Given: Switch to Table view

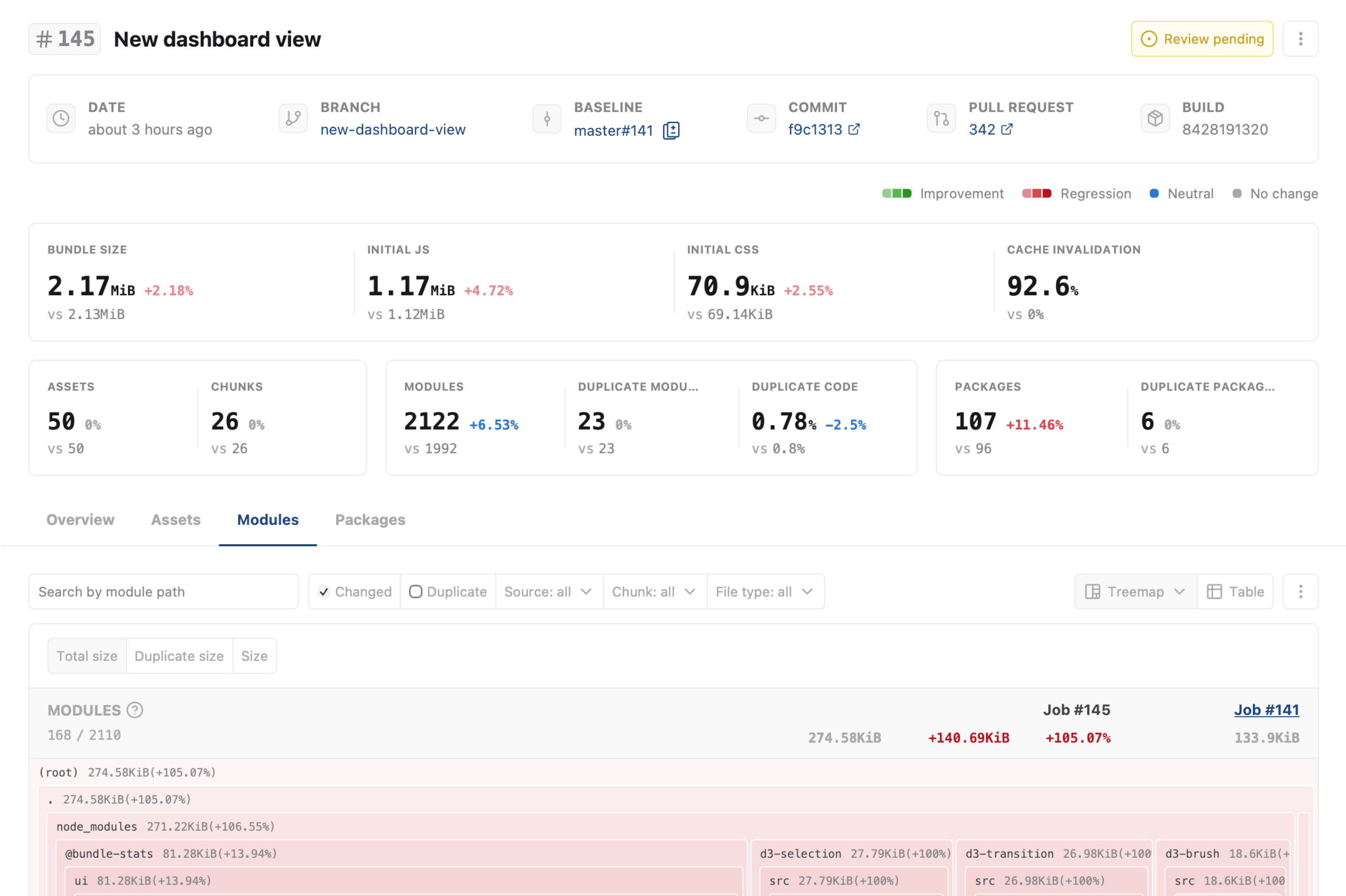Looking at the screenshot, I should (1235, 591).
